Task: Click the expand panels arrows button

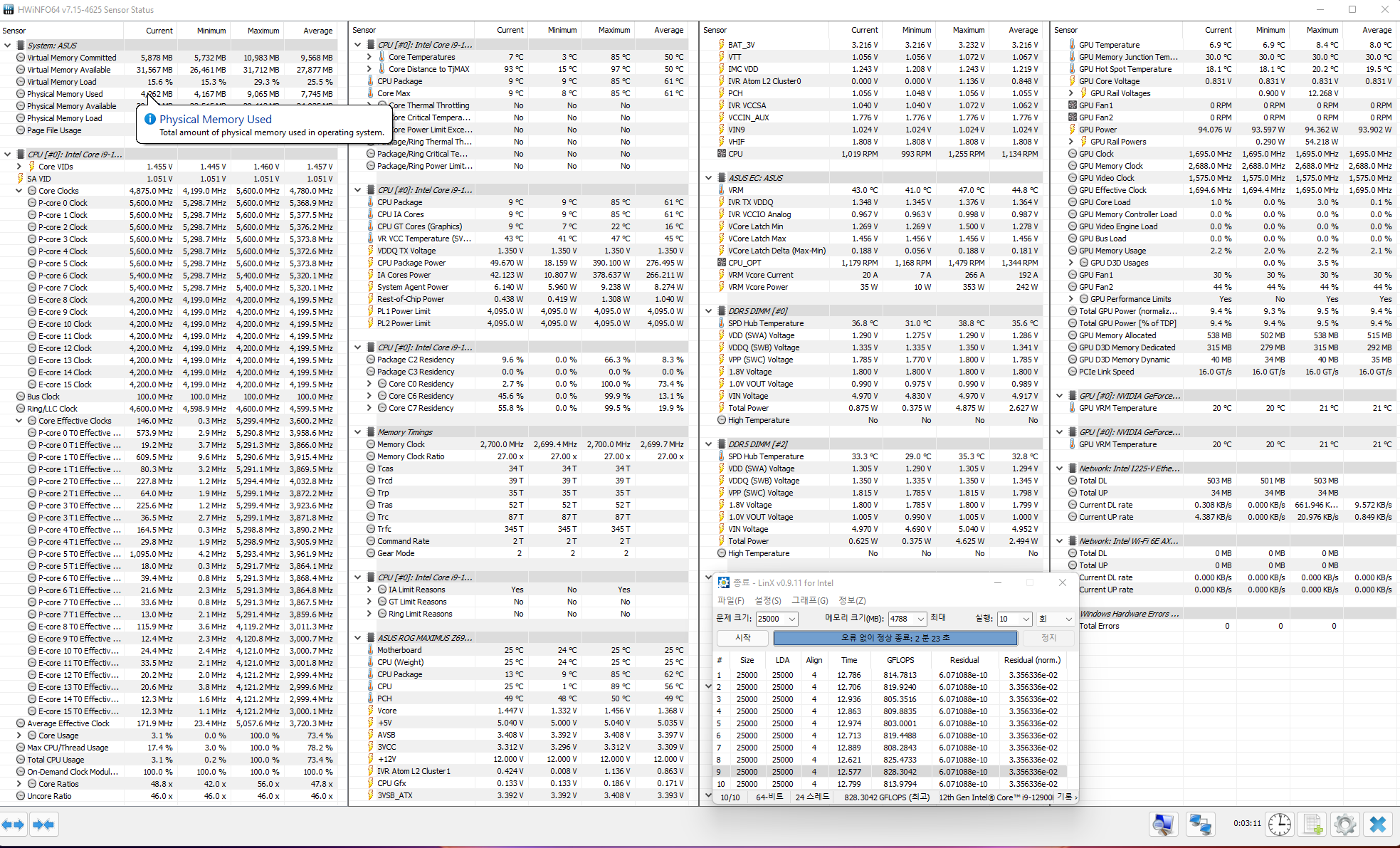Action: [13, 825]
